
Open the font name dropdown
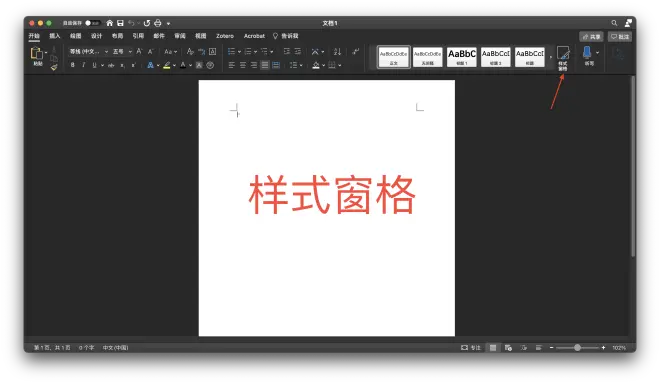106,51
